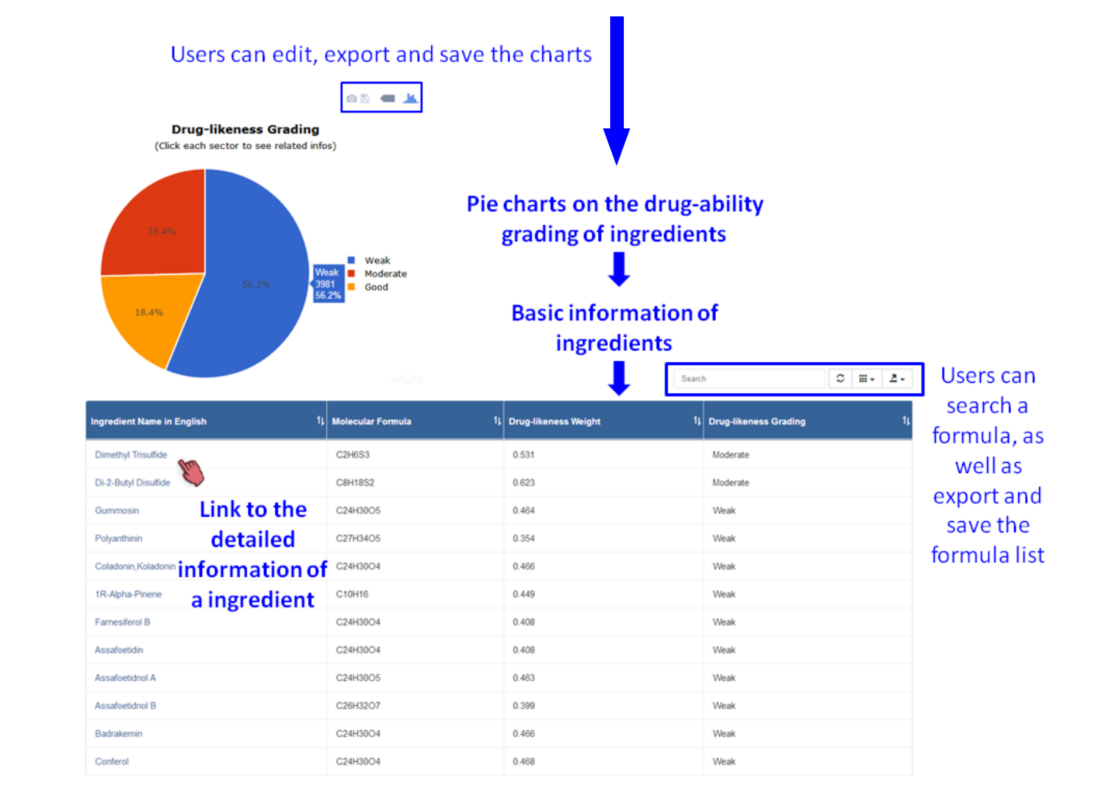The height and width of the screenshot is (796, 1111).
Task: Open the Gummosin ingredient link
Action: point(117,511)
